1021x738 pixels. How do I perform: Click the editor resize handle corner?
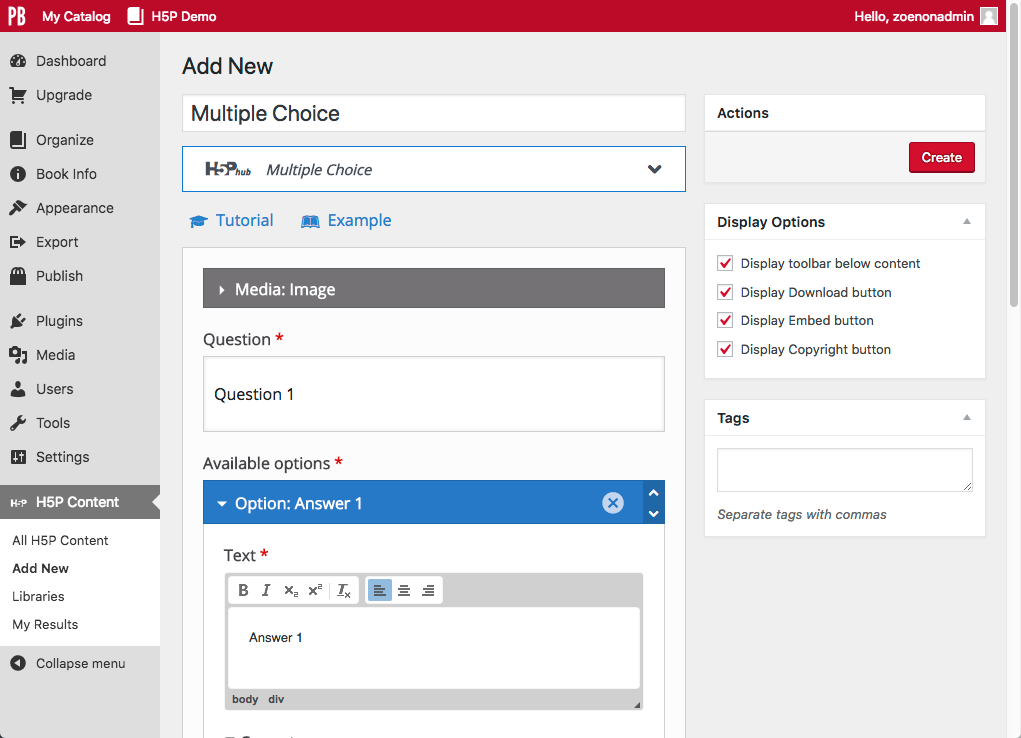pyautogui.click(x=637, y=705)
